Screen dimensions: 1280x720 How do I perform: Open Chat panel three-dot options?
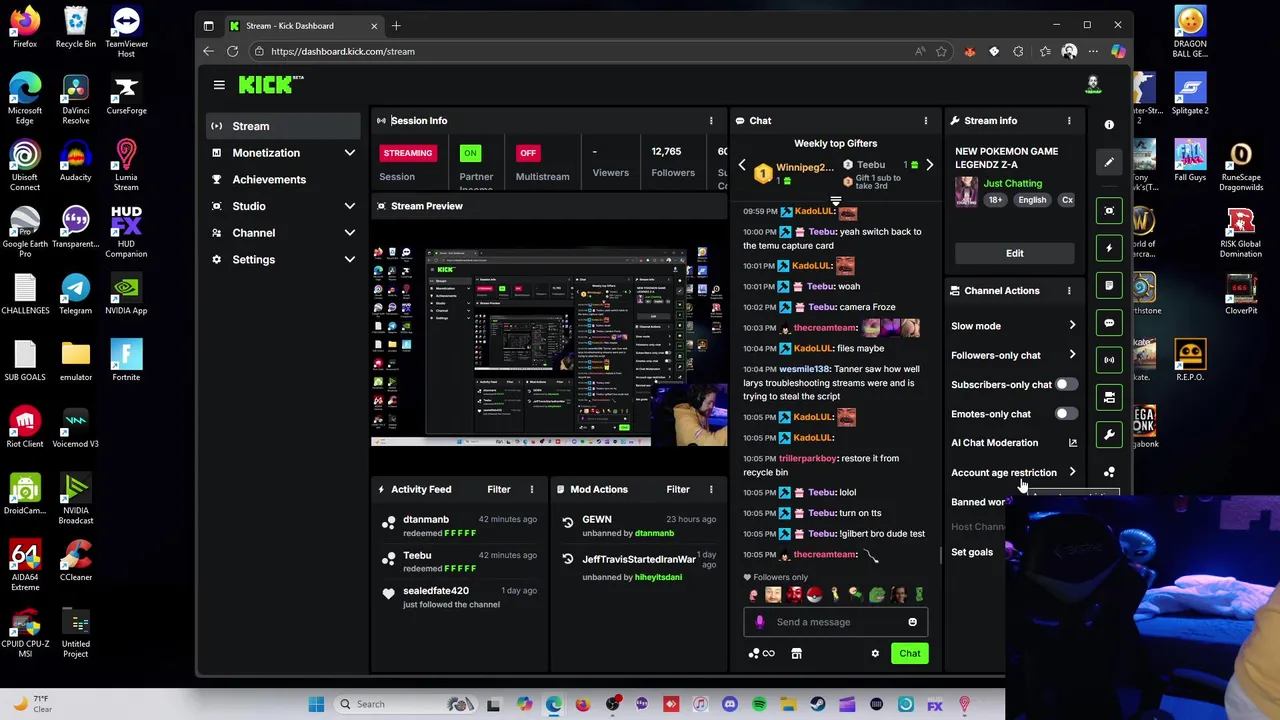pyautogui.click(x=926, y=121)
